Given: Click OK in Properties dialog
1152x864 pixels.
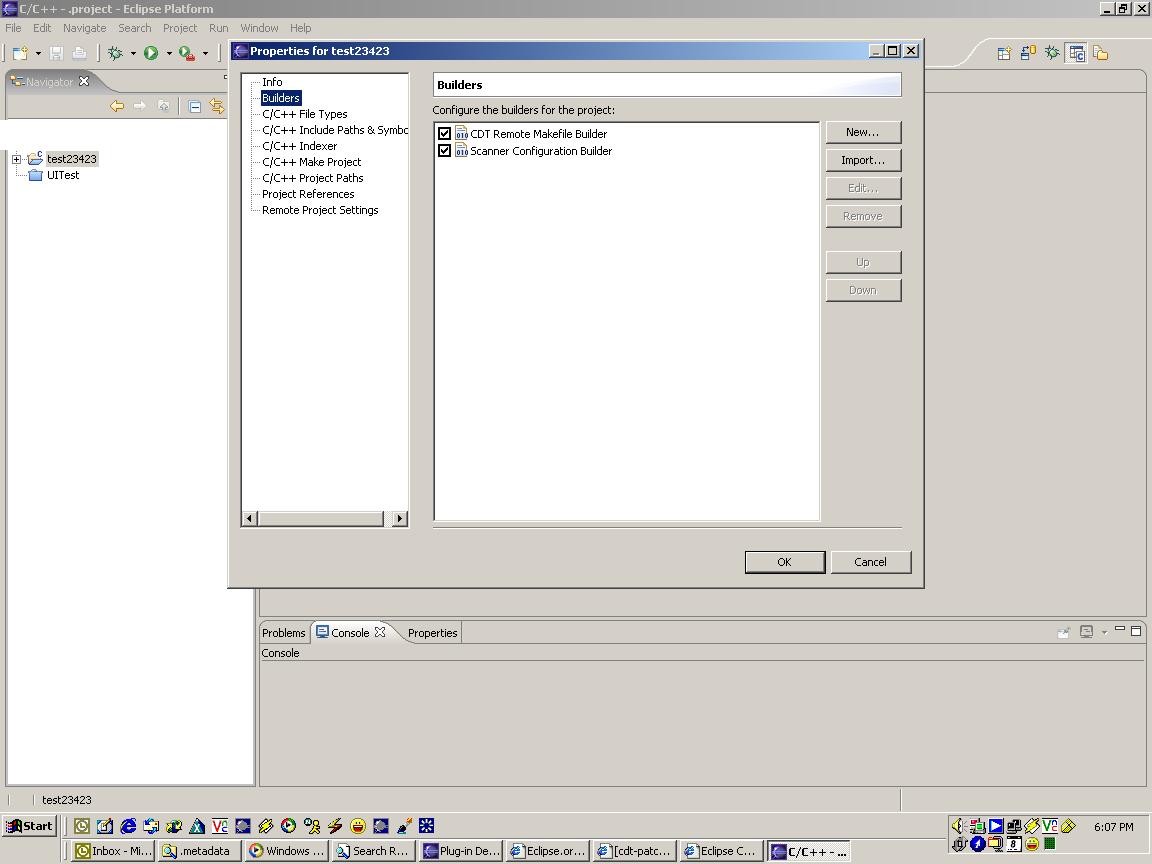Looking at the screenshot, I should click(785, 562).
